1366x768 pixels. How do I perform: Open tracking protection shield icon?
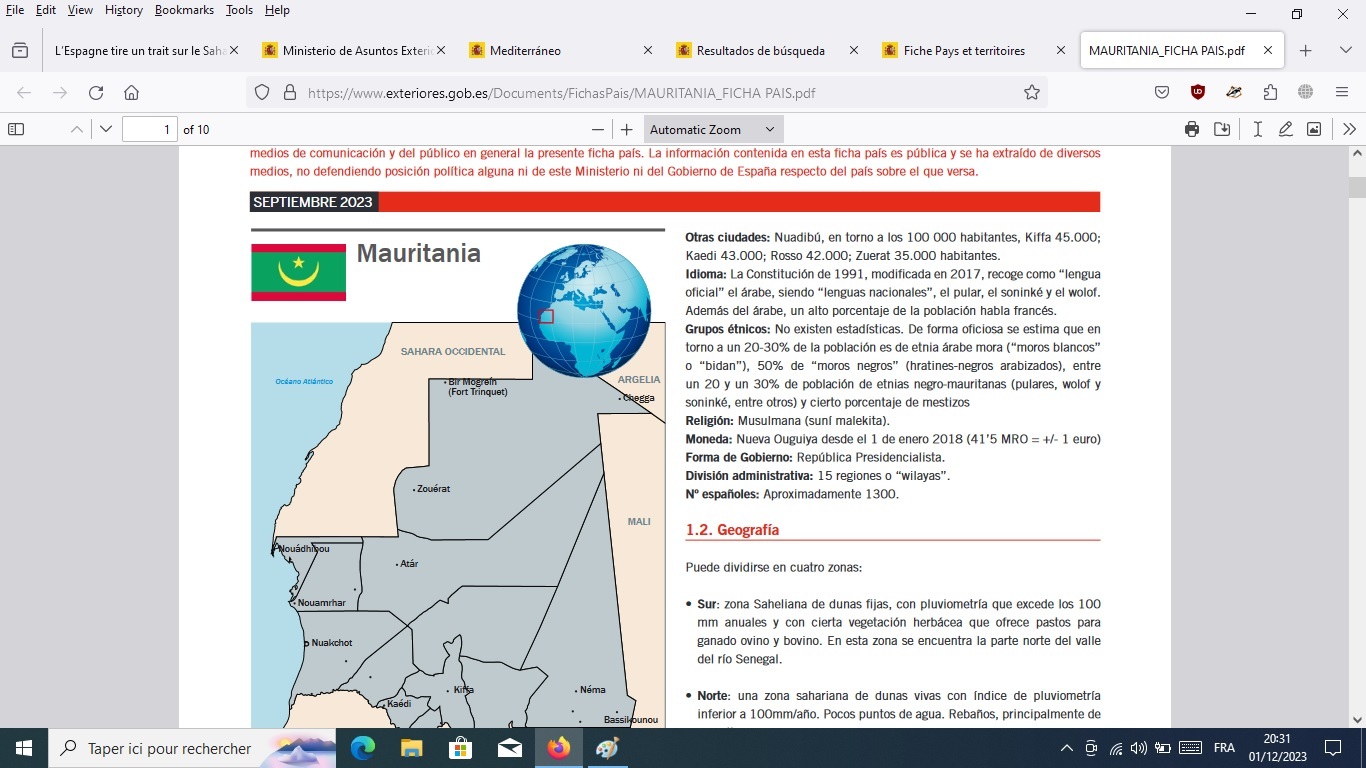[262, 92]
